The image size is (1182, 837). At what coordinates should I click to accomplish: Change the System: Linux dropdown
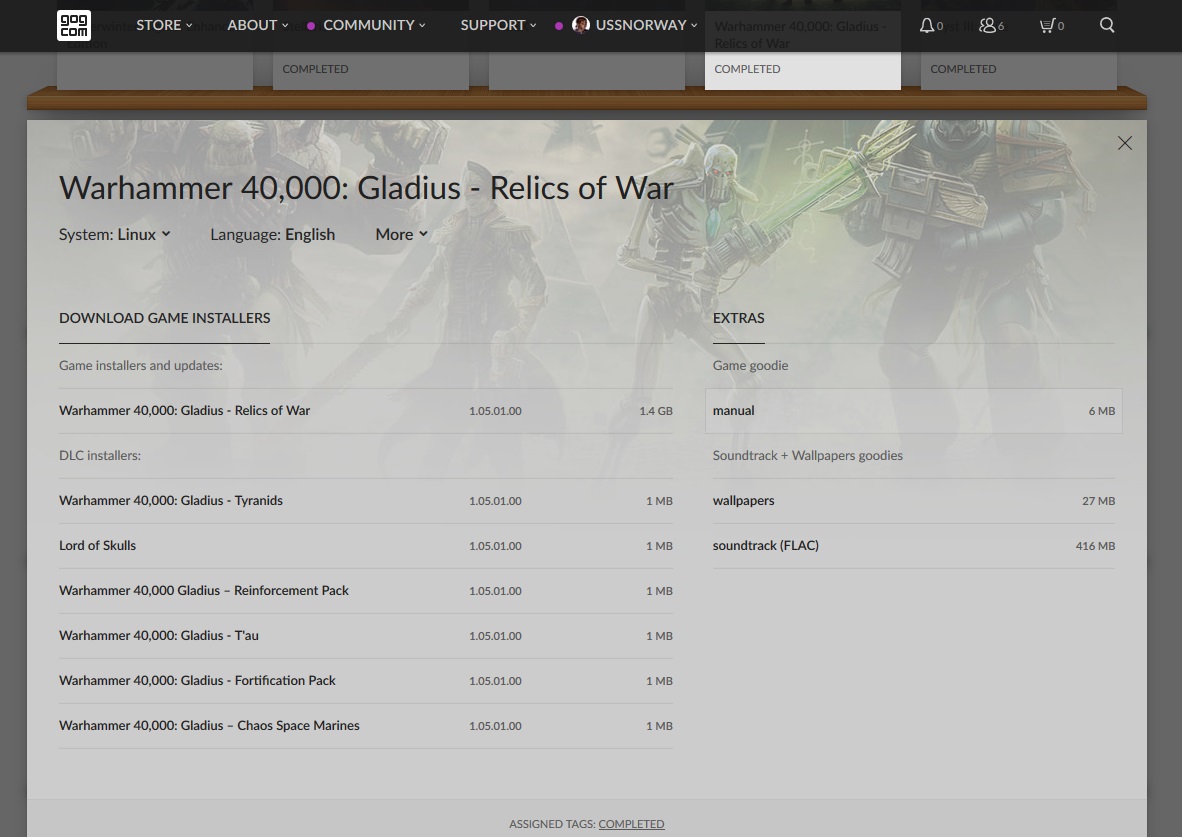(115, 235)
